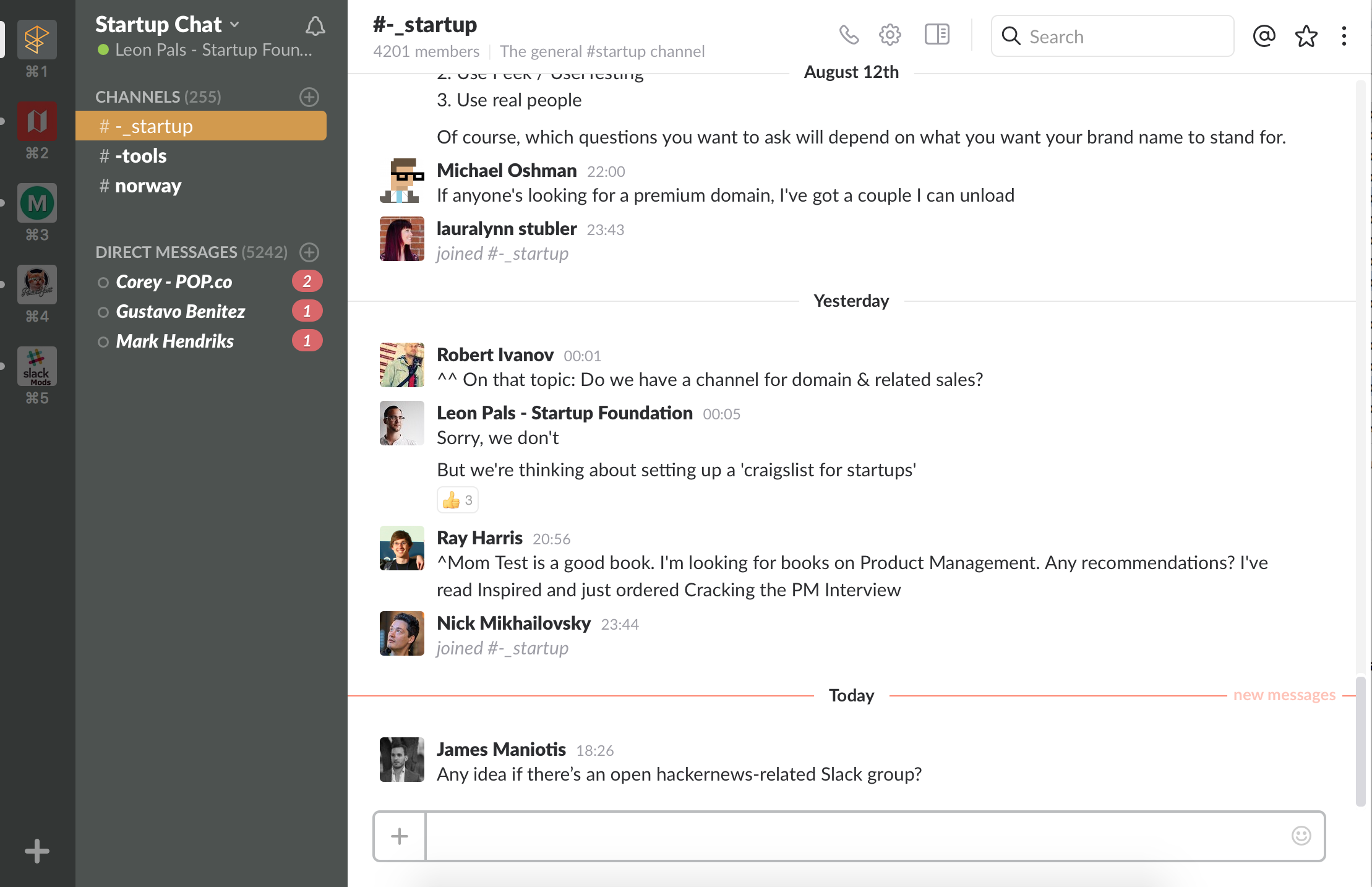
Task: Open Corey - POP.co direct message
Action: click(x=174, y=282)
